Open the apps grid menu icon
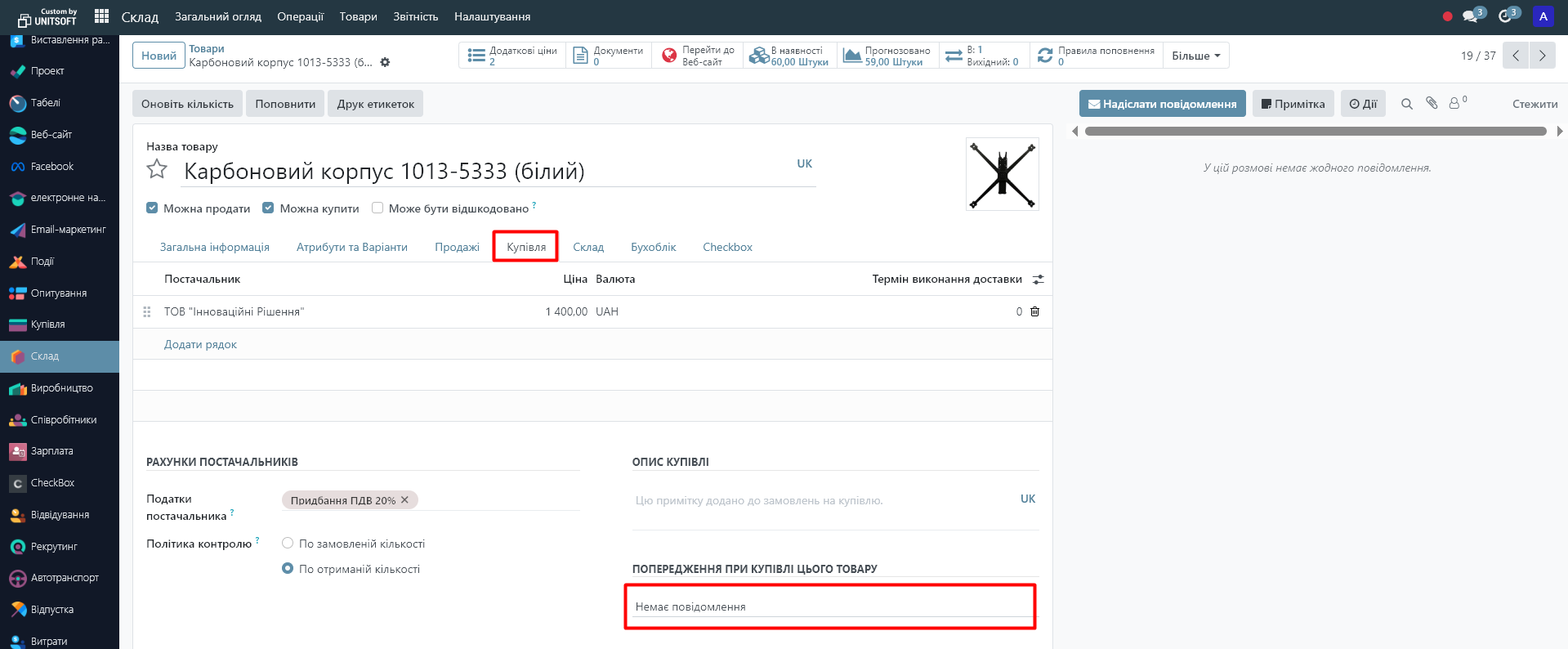Viewport: 1568px width, 649px height. pos(101,16)
